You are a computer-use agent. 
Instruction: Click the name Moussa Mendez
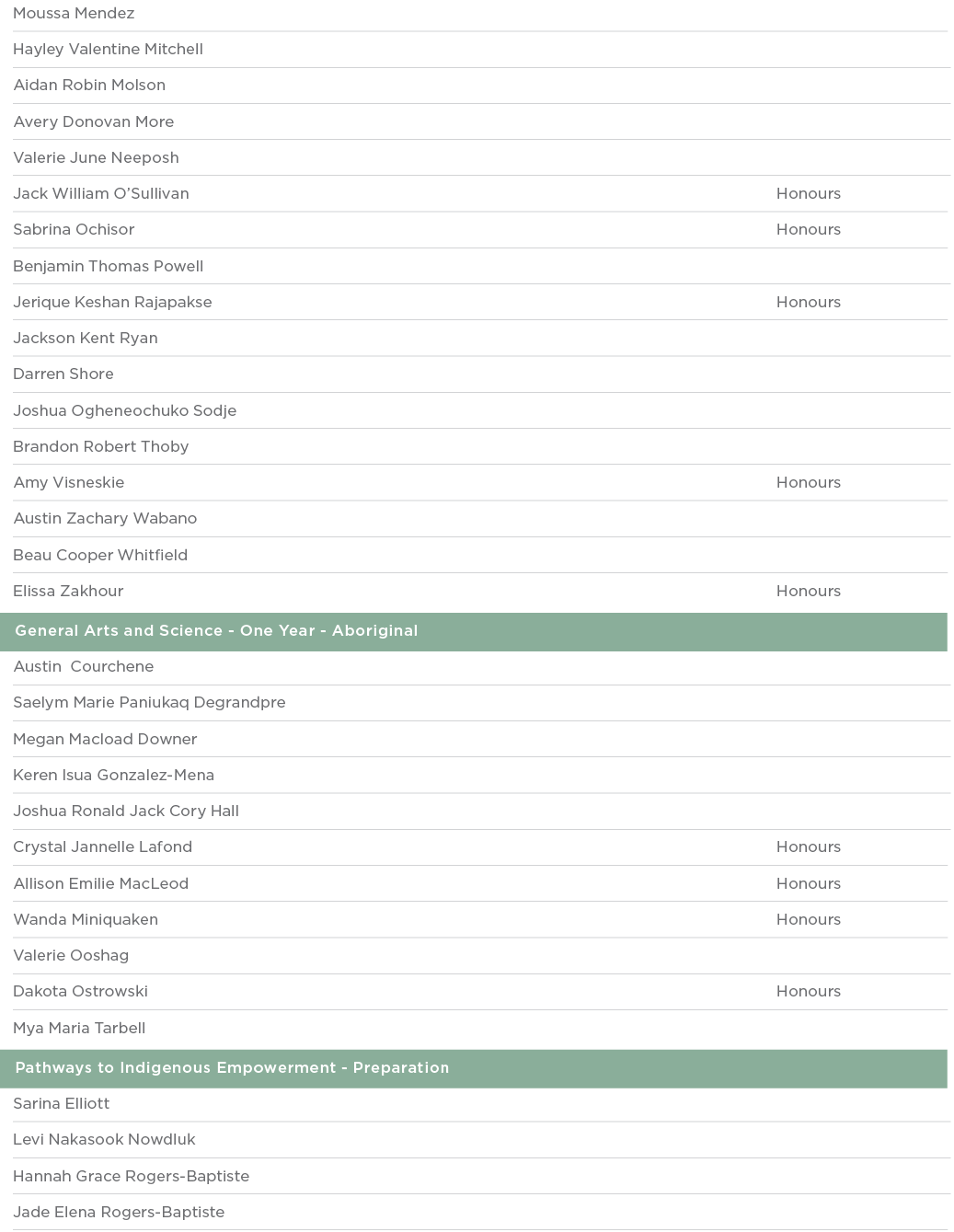pos(74,14)
